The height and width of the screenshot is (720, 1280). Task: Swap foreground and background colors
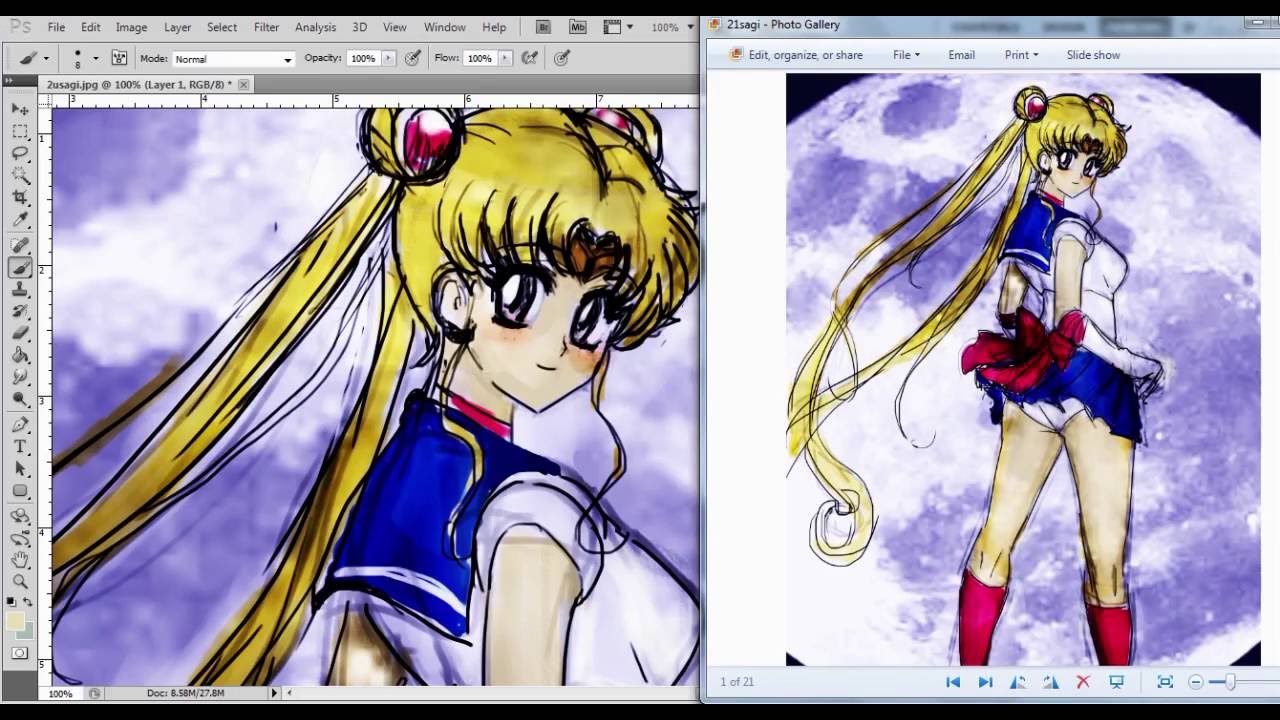[28, 602]
